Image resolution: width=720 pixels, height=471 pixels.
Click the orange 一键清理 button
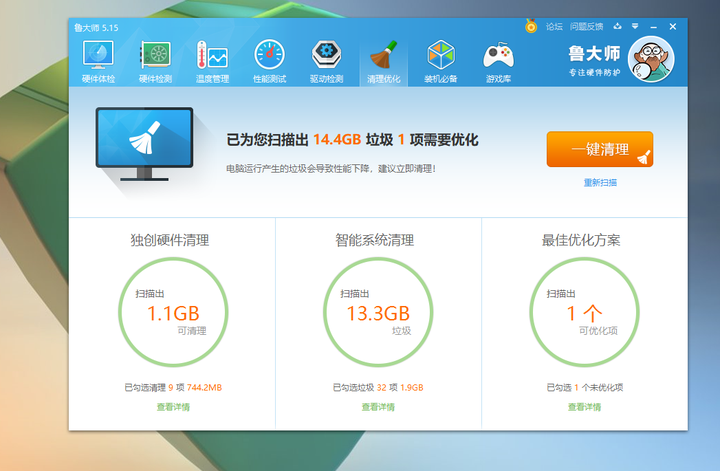600,149
